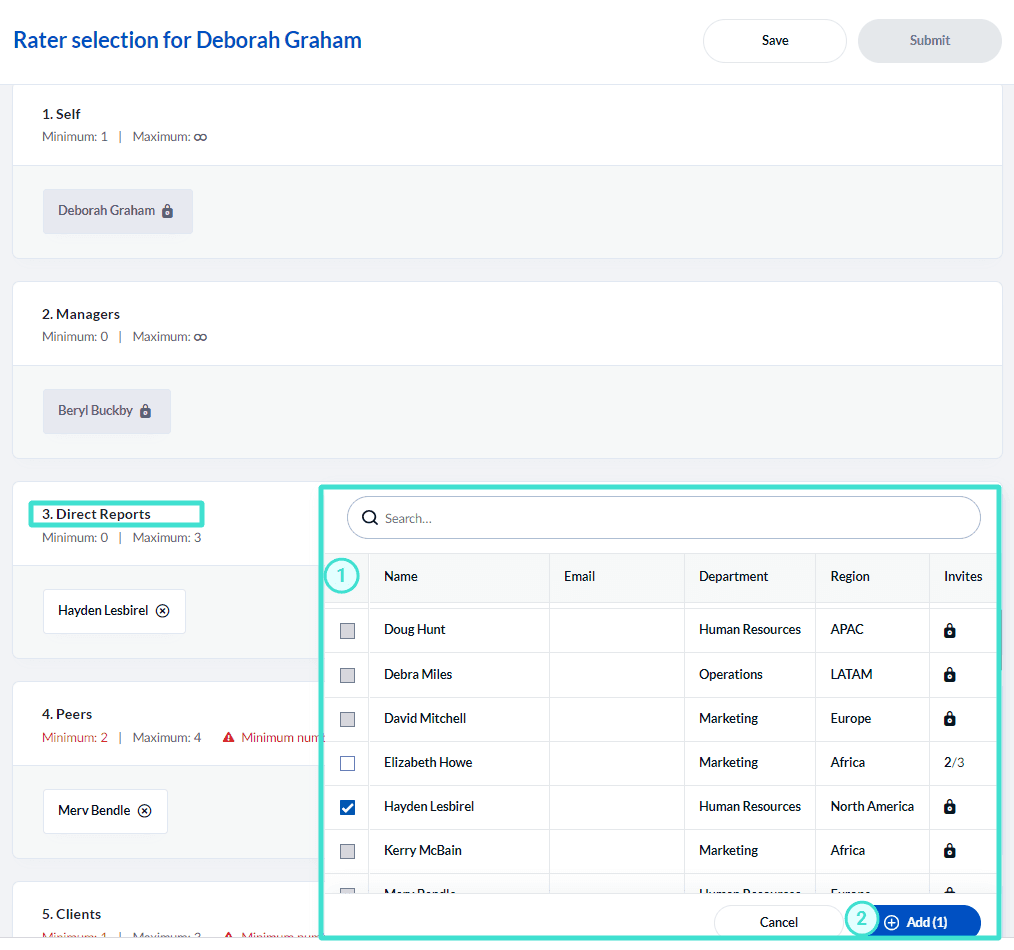Check the Elizabeth Howe checkbox

click(x=347, y=763)
